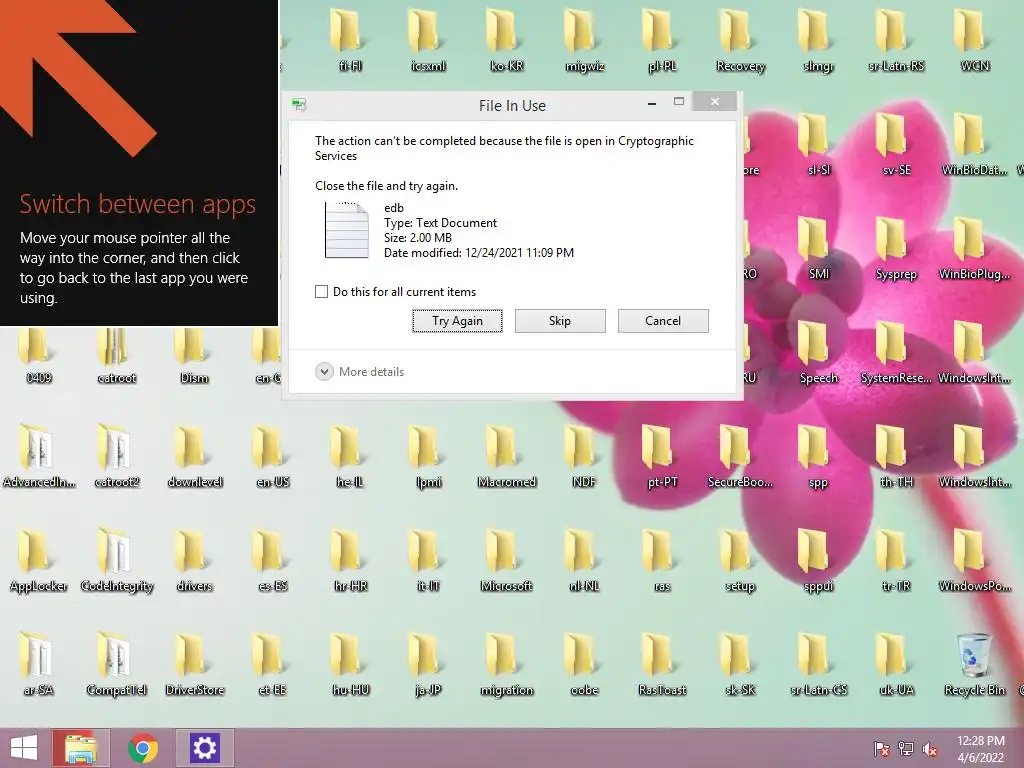Select the catroot2 folder
1024x768 pixels.
(x=116, y=456)
